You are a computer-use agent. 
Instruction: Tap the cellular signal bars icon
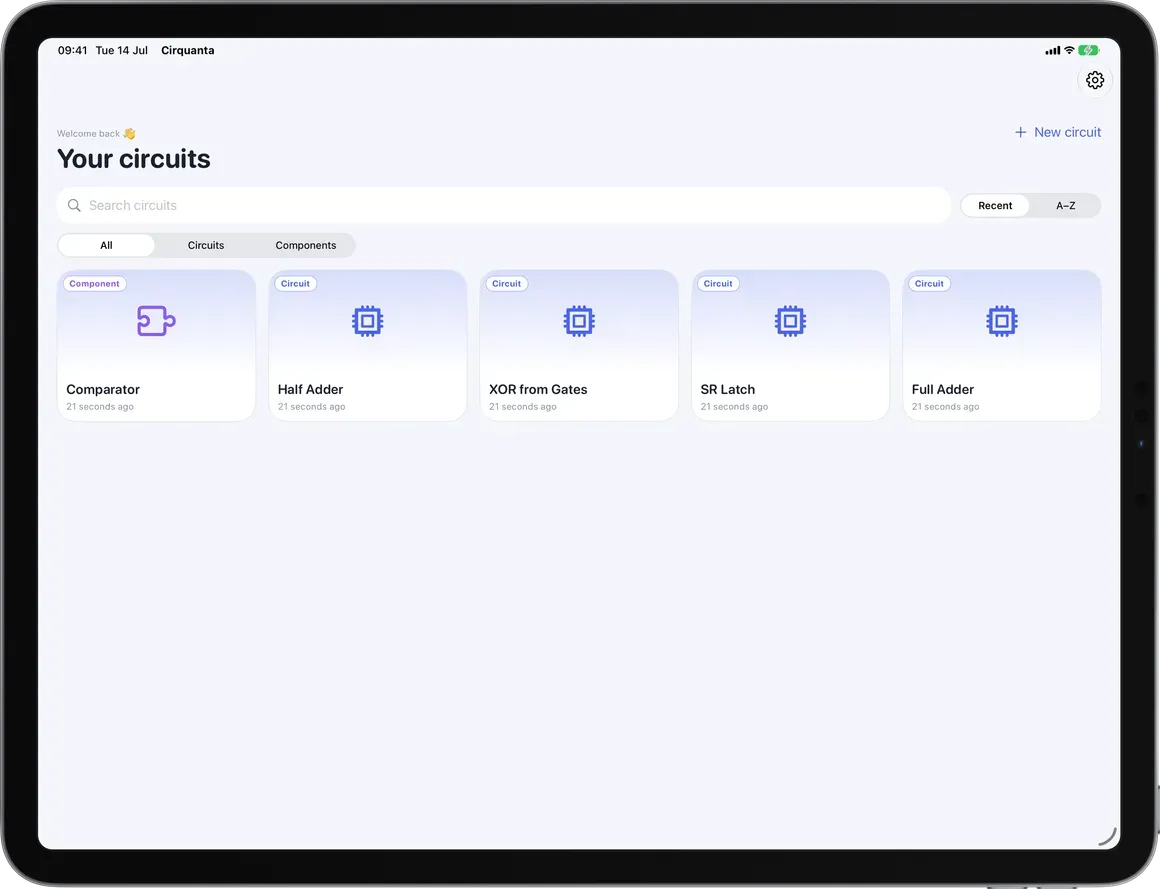pos(1053,51)
